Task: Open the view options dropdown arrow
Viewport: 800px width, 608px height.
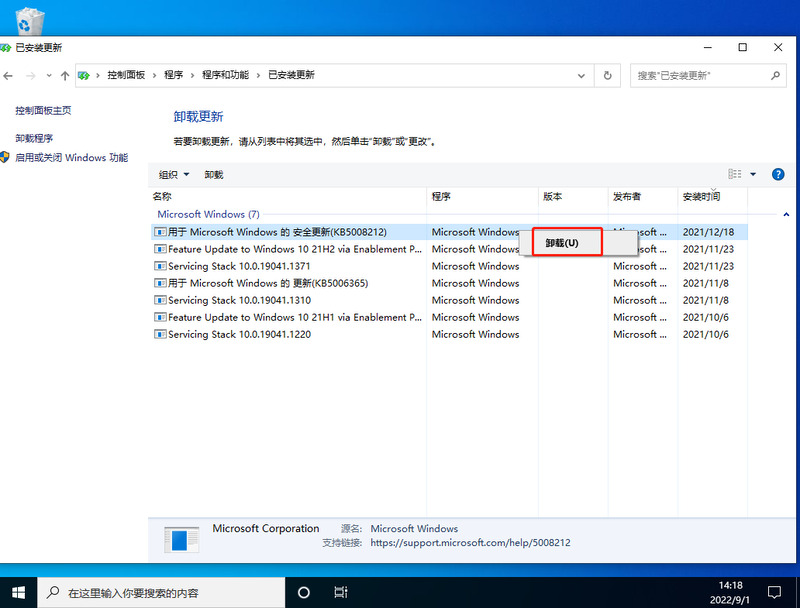Action: click(752, 174)
